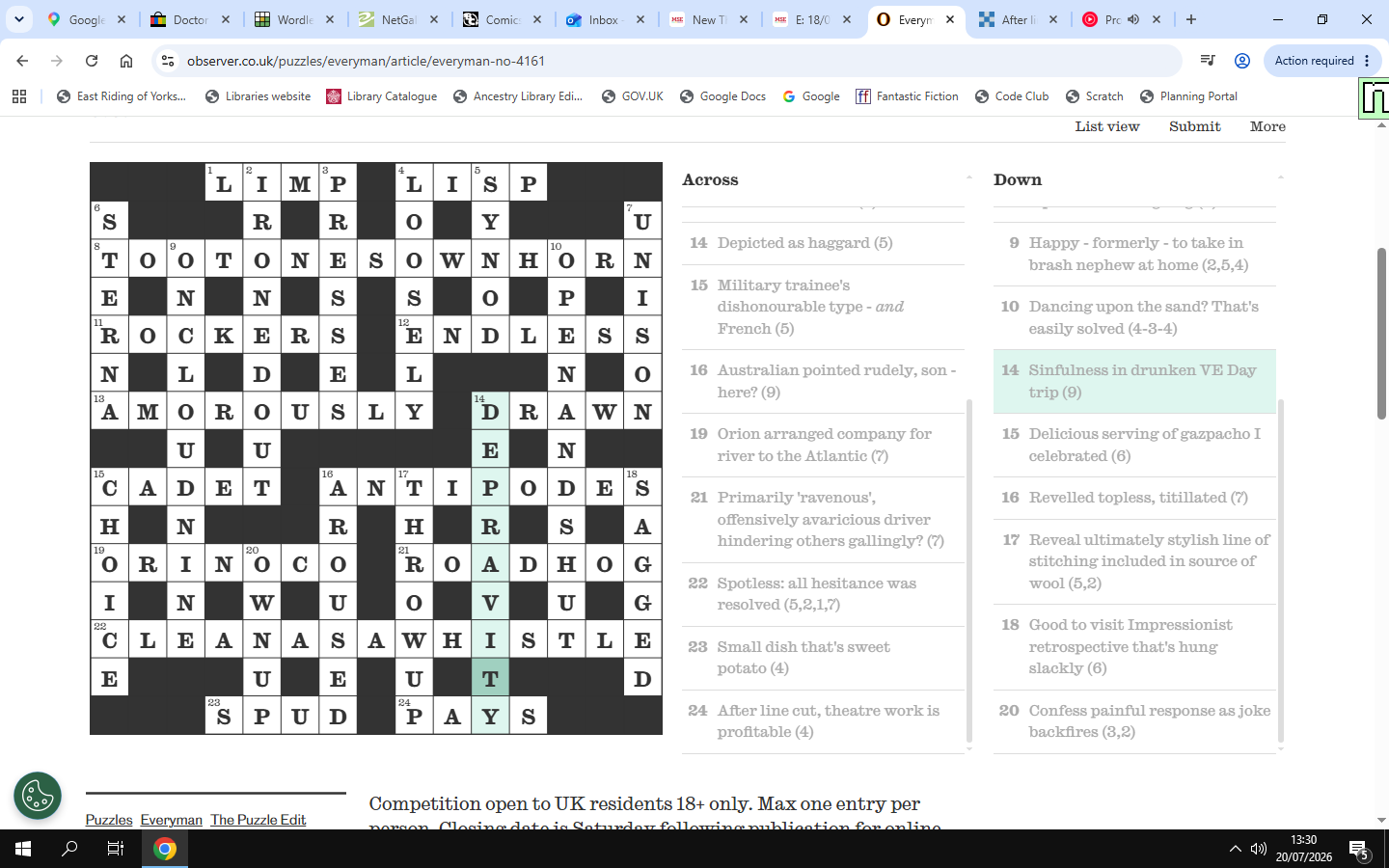Select the clue 'Sinfulness in drunken VE Day trip'
Screen dimensions: 1389x868
(x=1134, y=382)
